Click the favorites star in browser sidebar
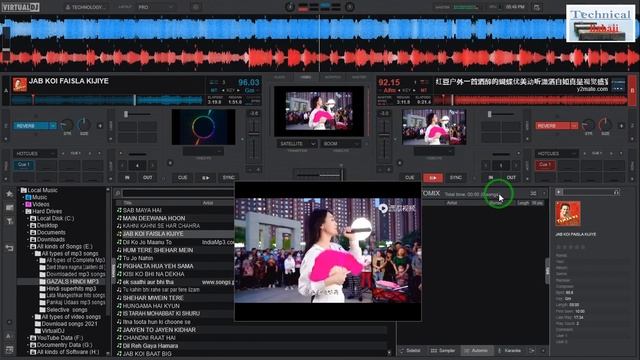Viewport: 640px width, 360px height. (x=9, y=194)
